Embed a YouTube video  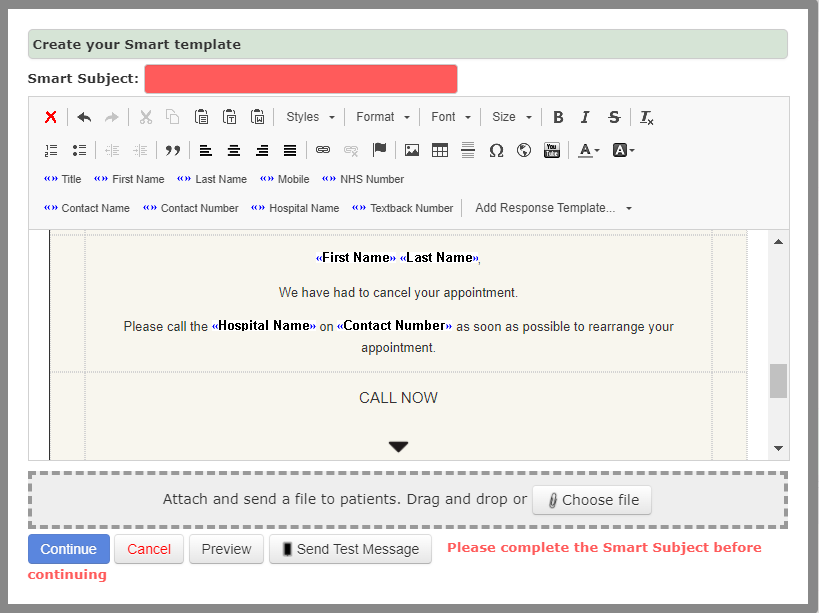pyautogui.click(x=552, y=150)
